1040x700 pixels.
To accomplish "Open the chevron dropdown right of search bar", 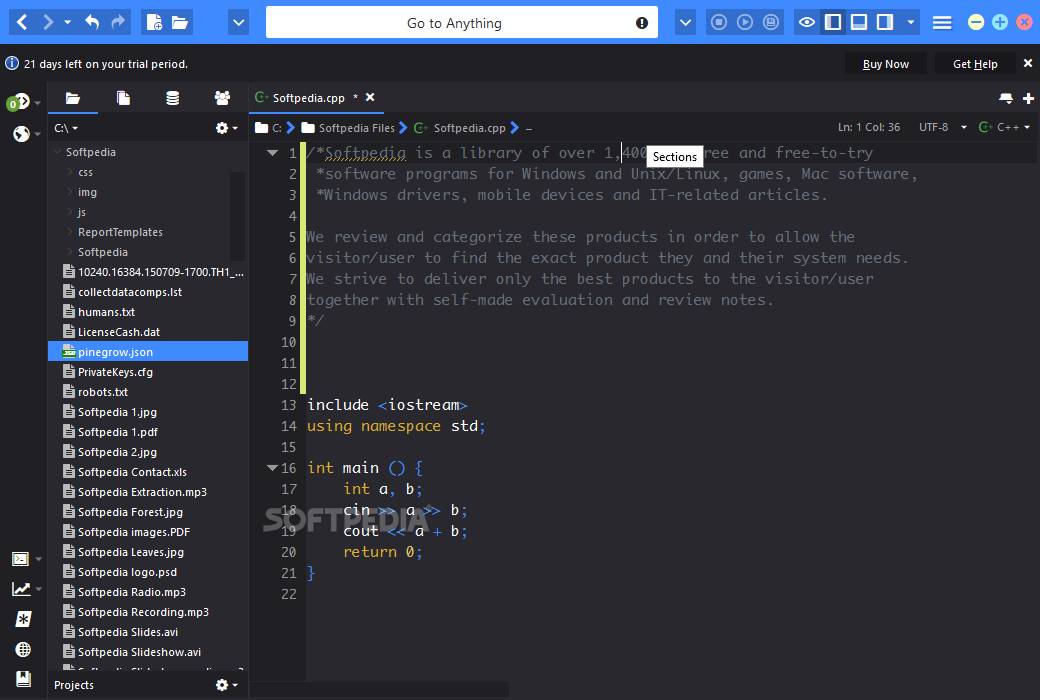I will click(685, 23).
